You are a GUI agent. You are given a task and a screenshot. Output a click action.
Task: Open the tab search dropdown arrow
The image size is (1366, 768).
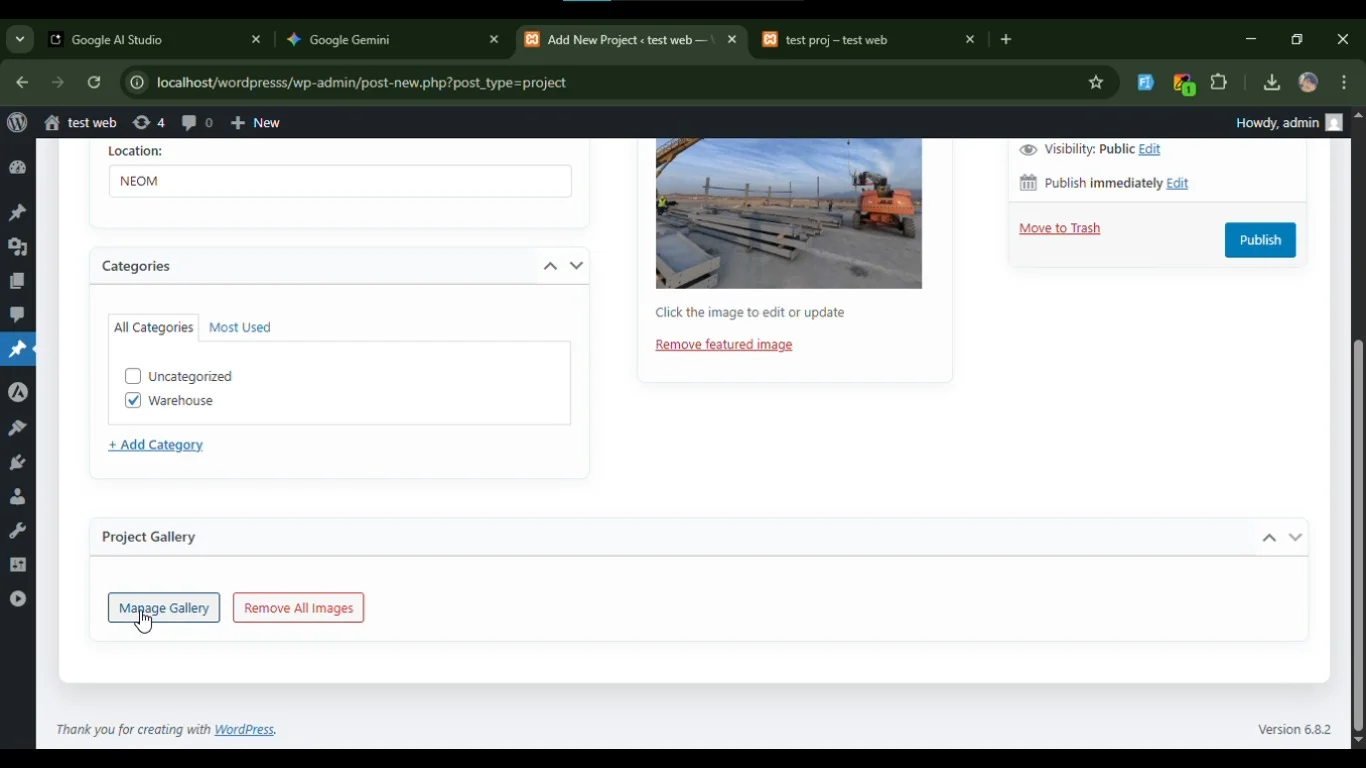(x=20, y=40)
